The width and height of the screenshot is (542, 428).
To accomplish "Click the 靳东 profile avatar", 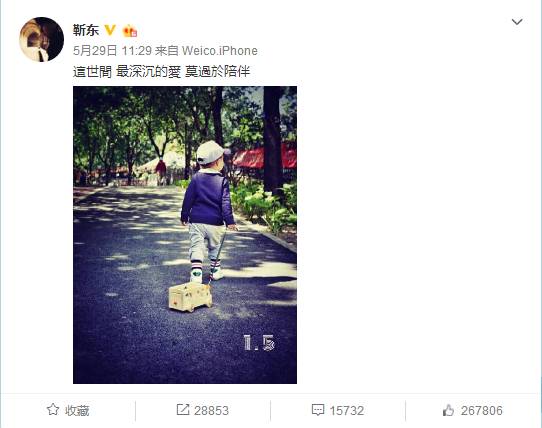I will point(41,39).
